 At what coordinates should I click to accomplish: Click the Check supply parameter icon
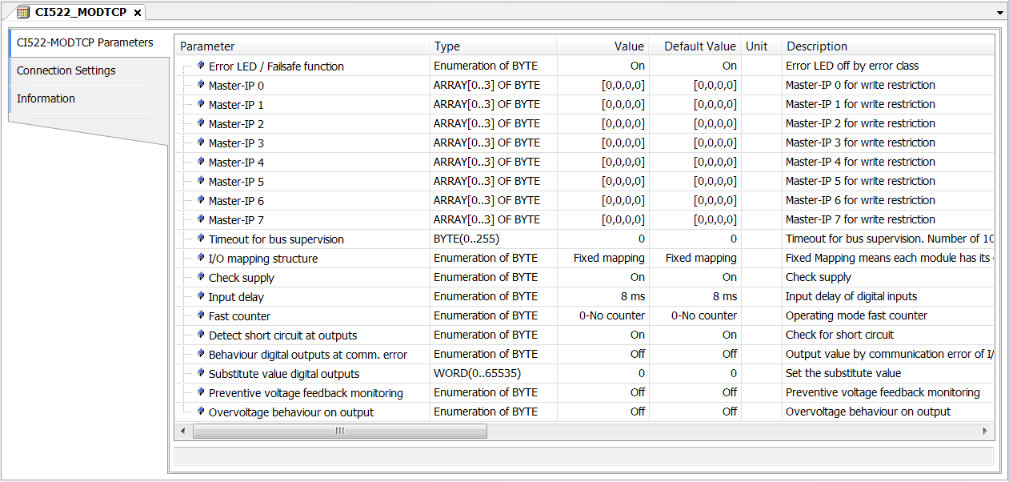tap(200, 278)
